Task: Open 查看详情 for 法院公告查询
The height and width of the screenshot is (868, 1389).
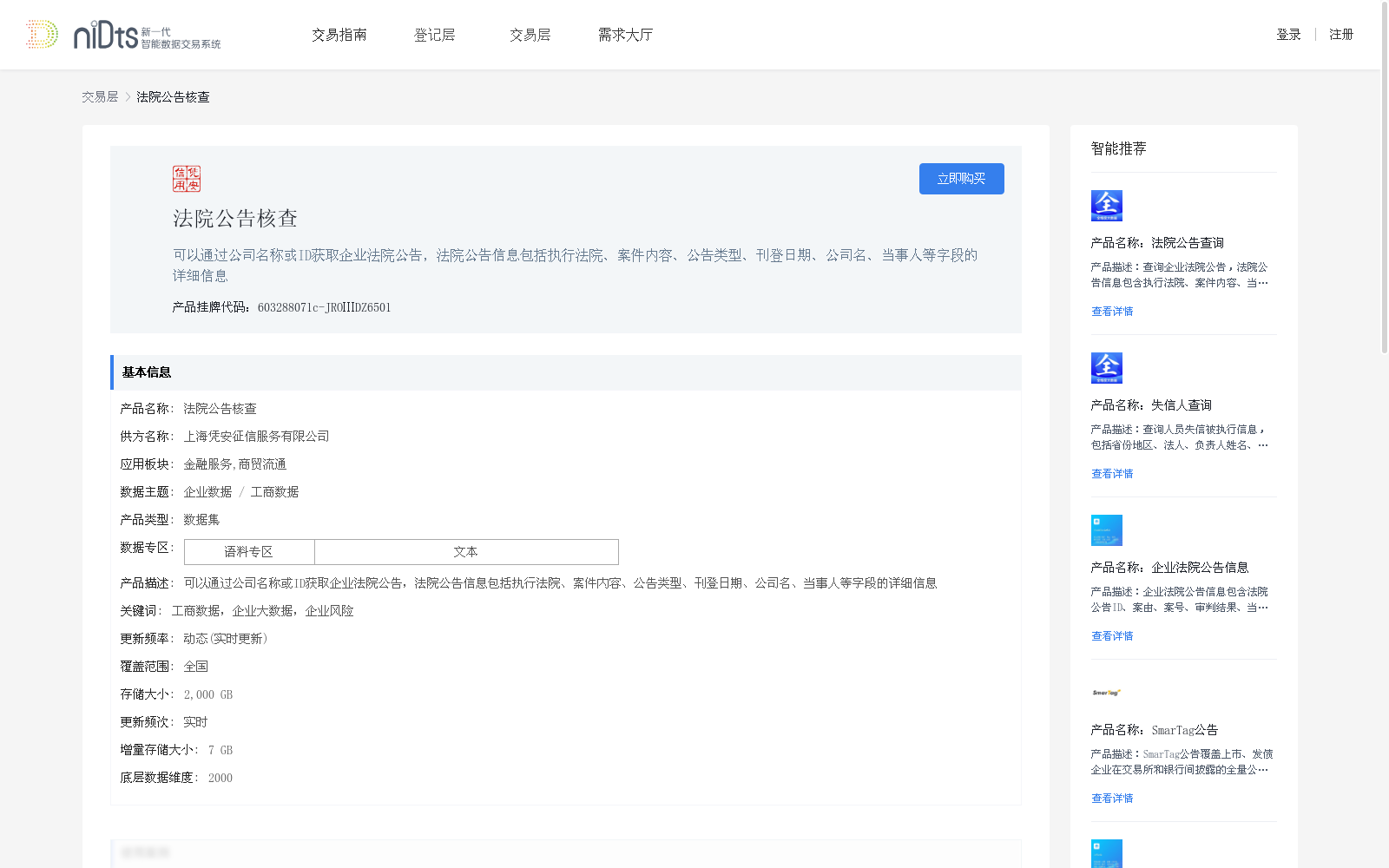Action: click(1112, 312)
